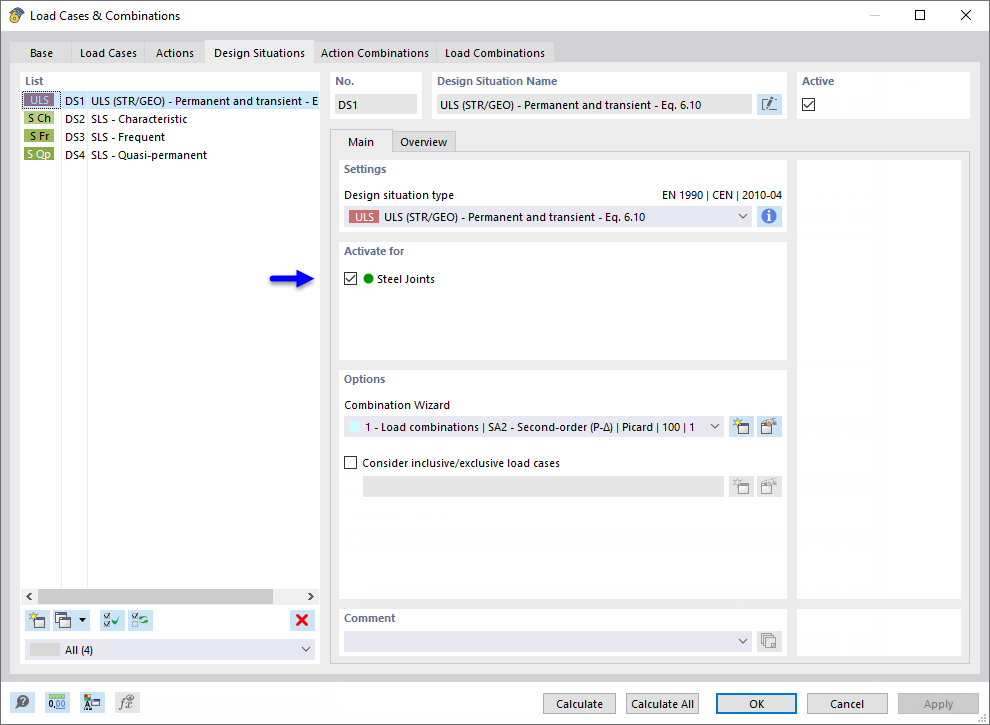
Task: Click the display settings icon in bottom toolbar
Action: (92, 702)
